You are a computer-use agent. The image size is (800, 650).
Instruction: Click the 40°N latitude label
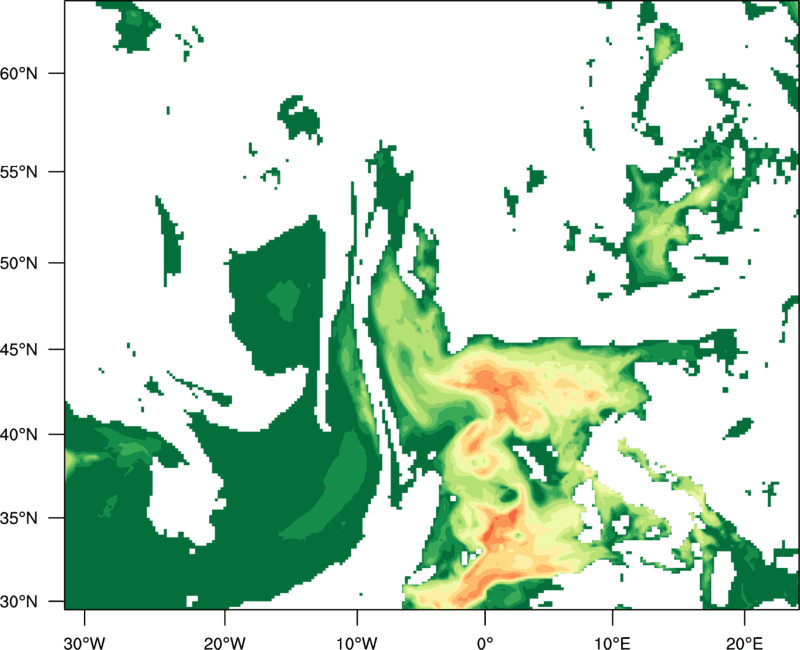click(18, 435)
